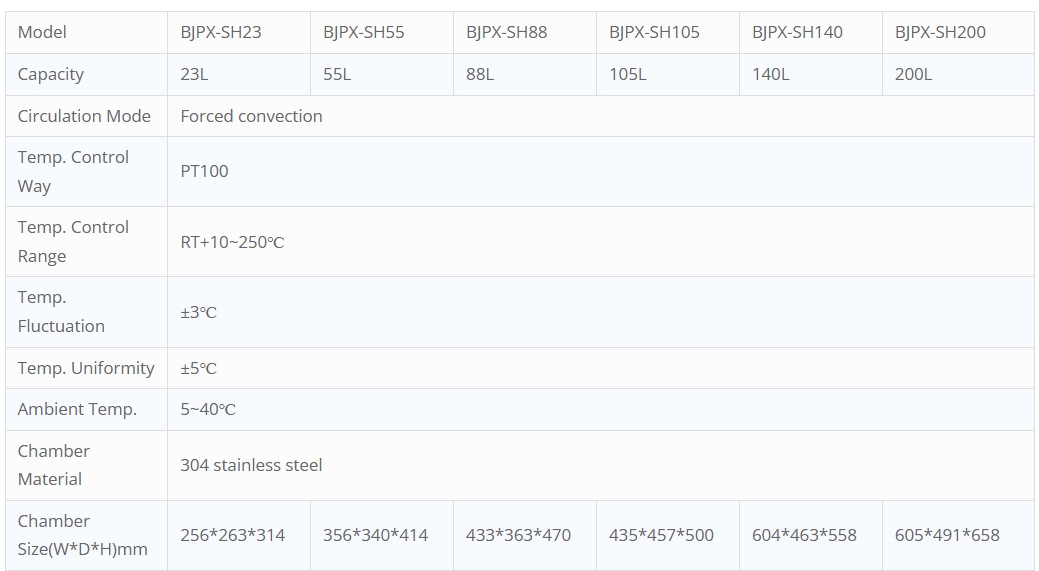Click the ±3℃ fluctuation value

tap(198, 312)
